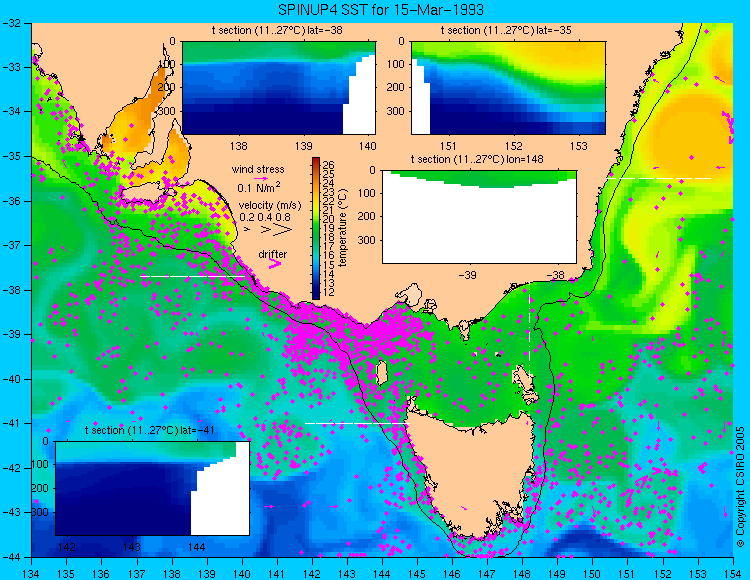The height and width of the screenshot is (580, 750).
Task: Click the 151 tick below the lat=-35 inset
Action: pyautogui.click(x=448, y=146)
